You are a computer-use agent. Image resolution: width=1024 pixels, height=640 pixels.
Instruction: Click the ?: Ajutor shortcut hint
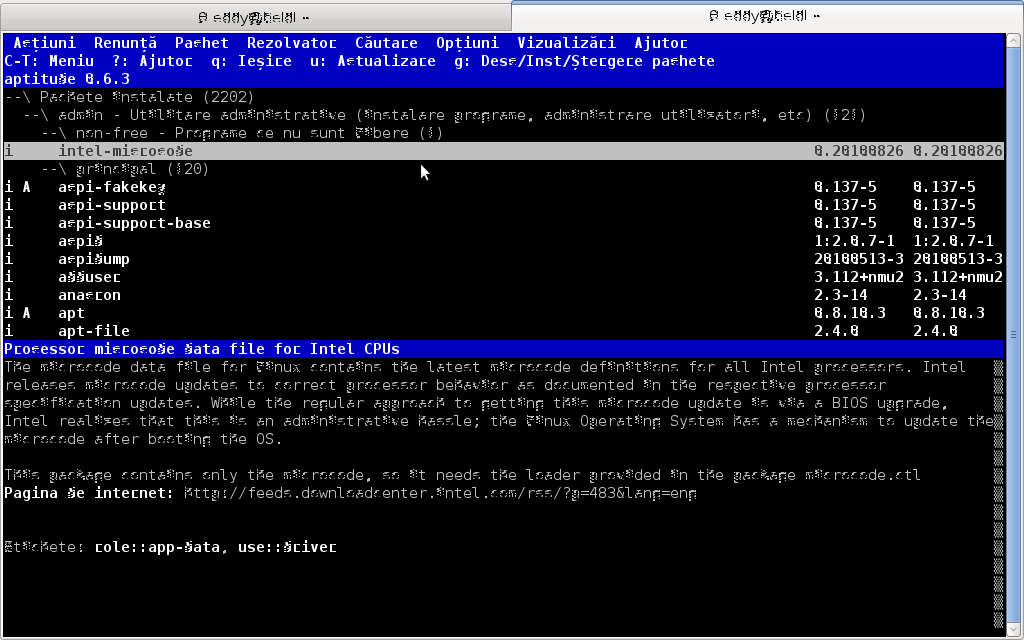point(152,61)
